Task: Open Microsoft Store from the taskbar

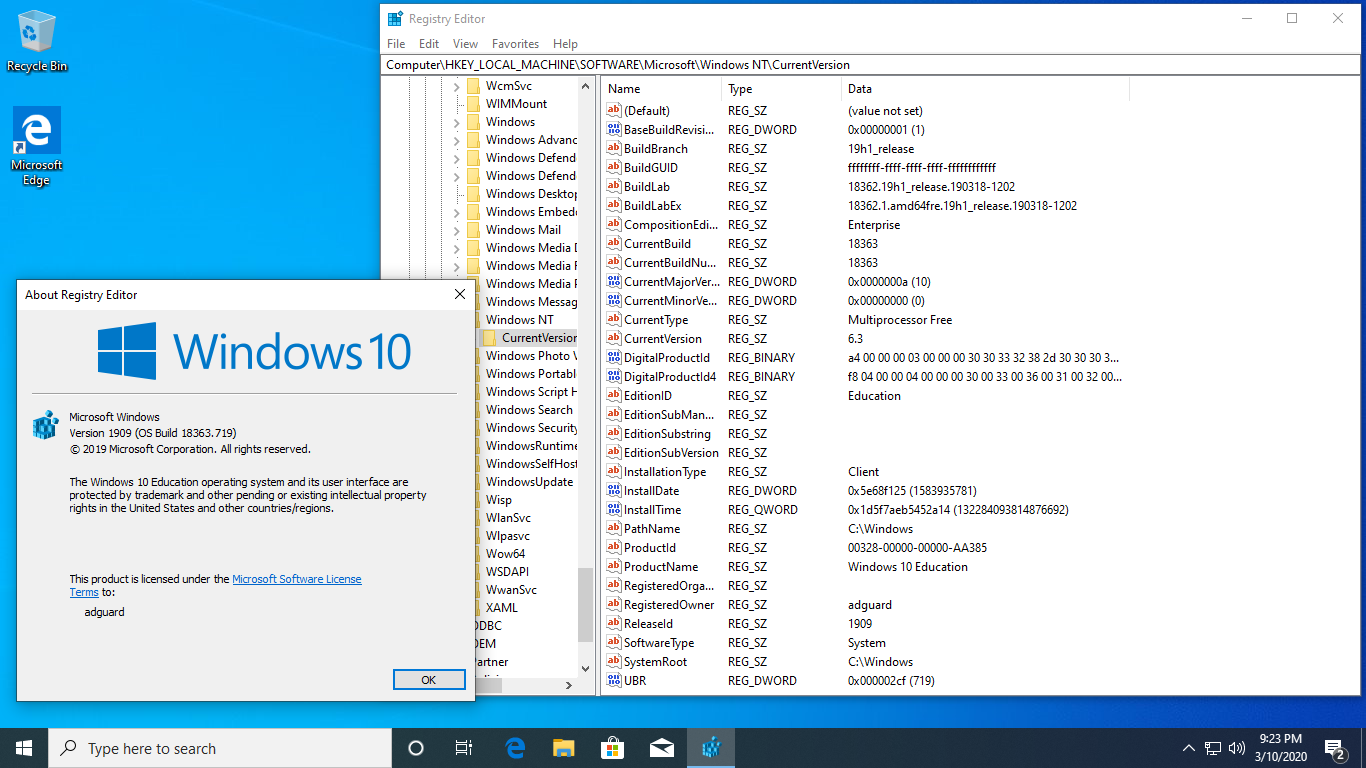Action: click(613, 748)
